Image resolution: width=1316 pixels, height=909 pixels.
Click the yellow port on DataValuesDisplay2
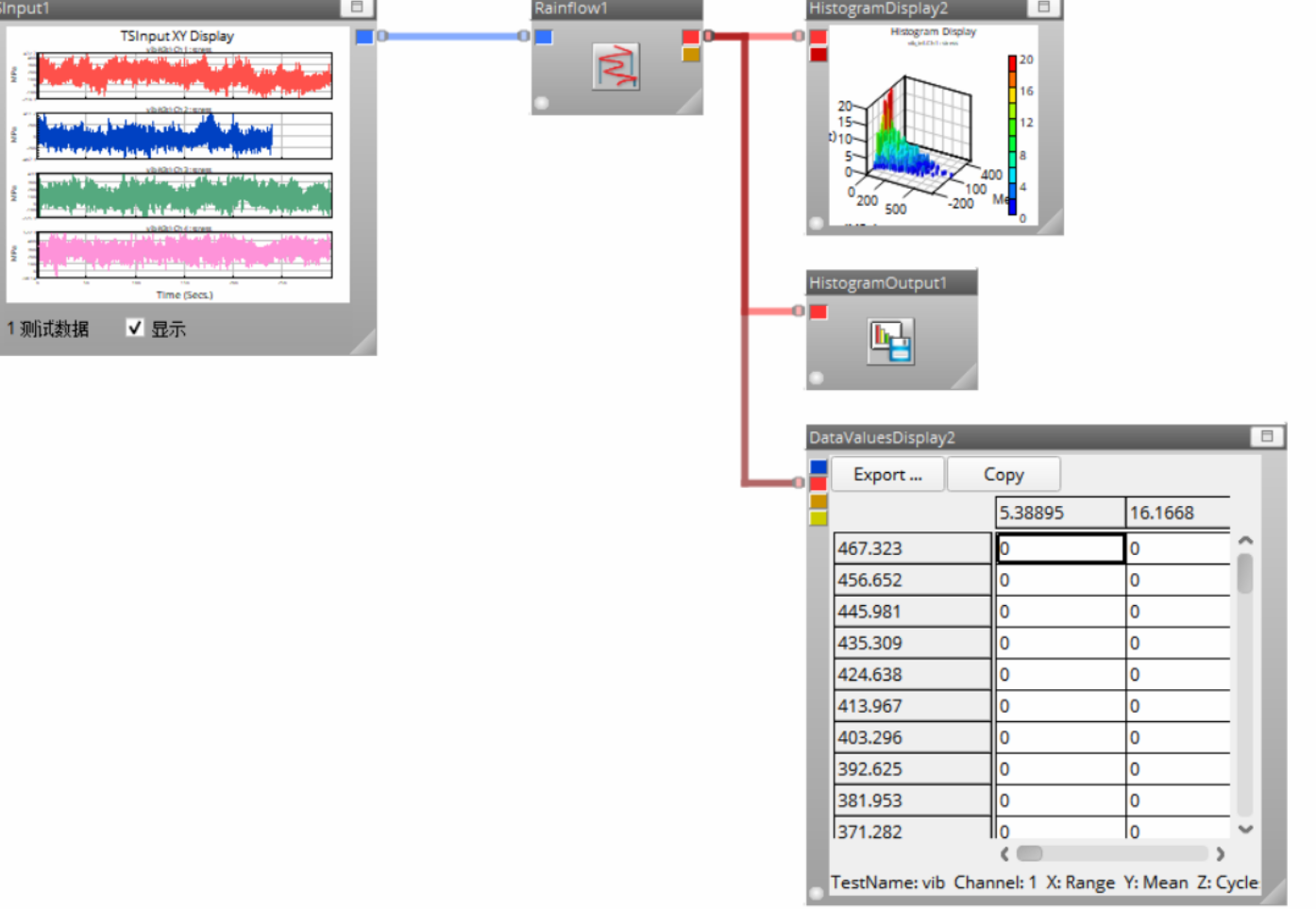point(818,517)
